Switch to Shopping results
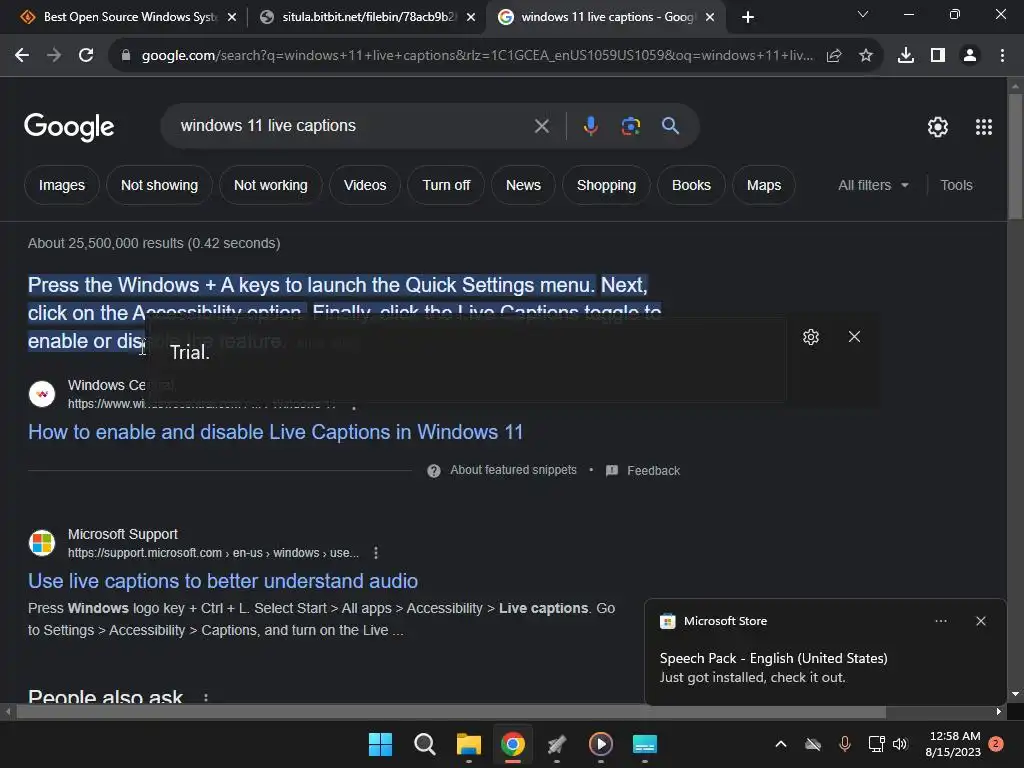 606,185
